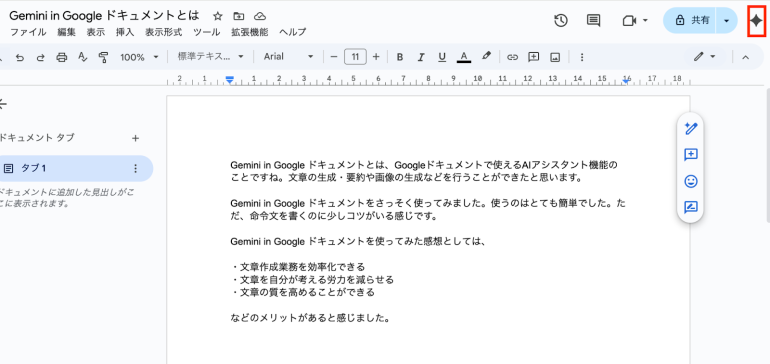Add a comment from the toolbar

533,57
